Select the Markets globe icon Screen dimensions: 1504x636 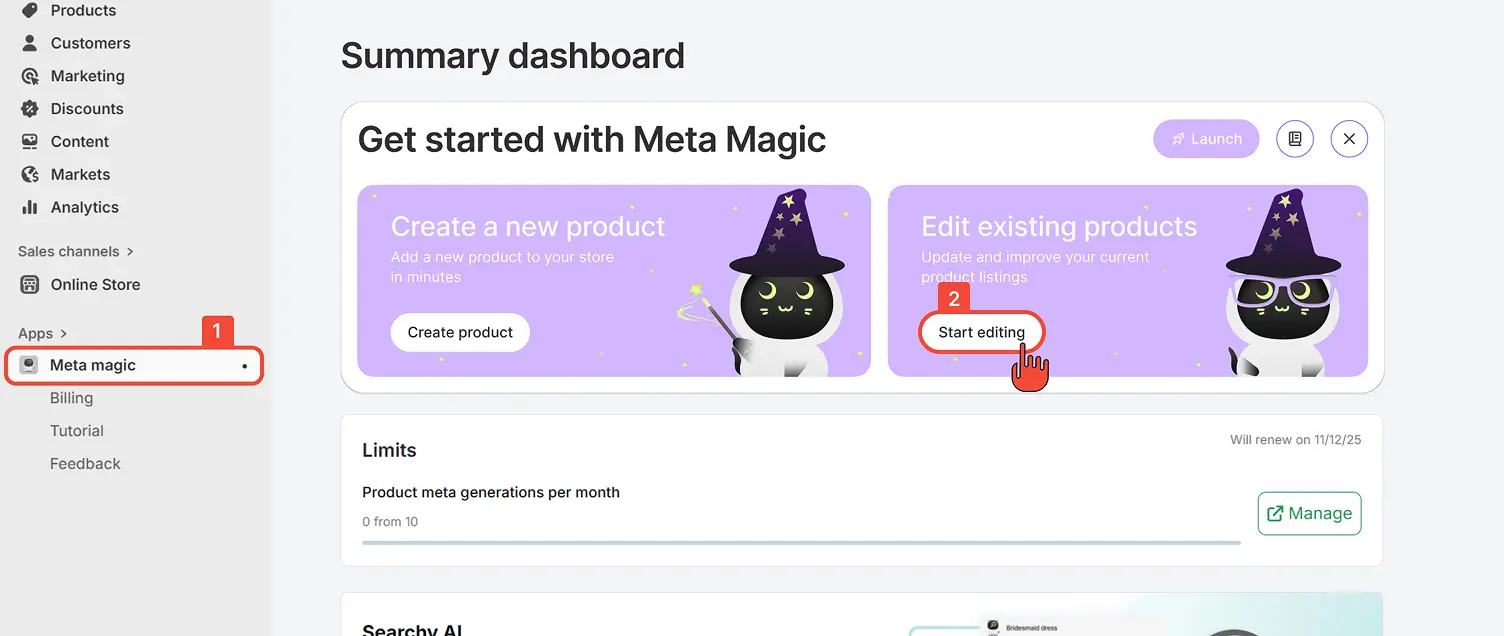tap(30, 174)
